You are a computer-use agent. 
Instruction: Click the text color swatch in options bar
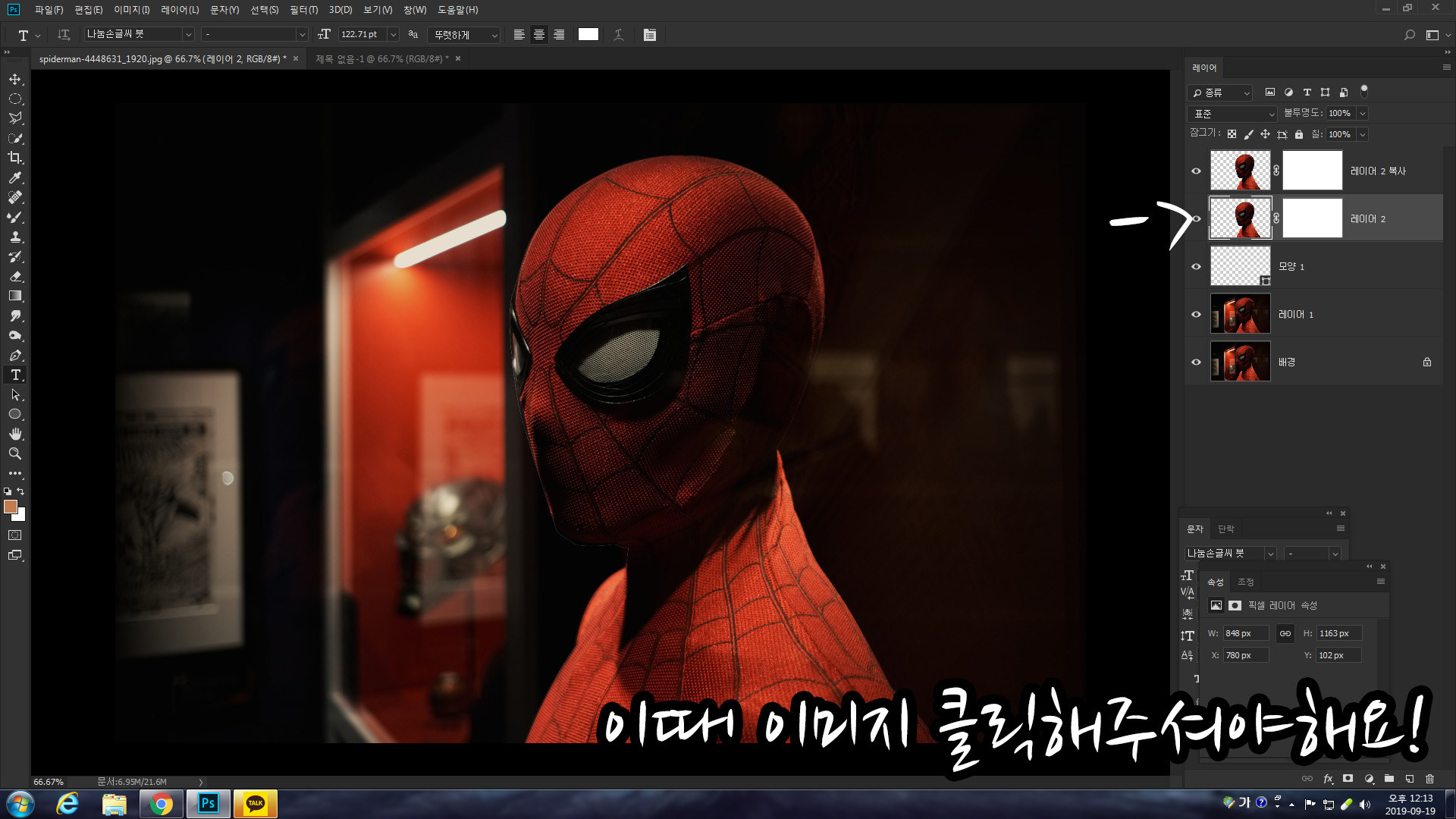[588, 34]
